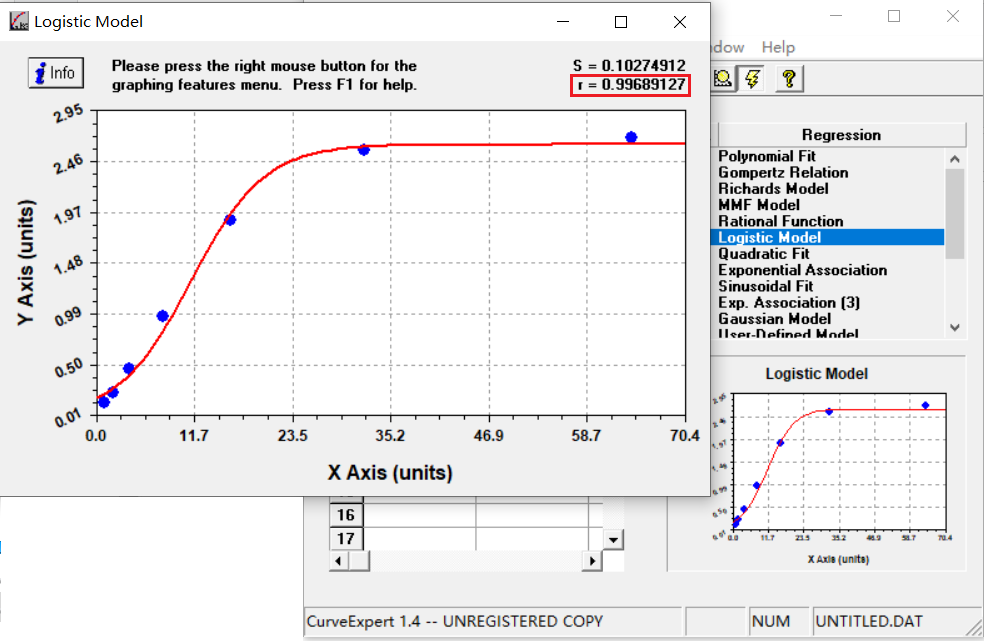Run CurveFinder using the lightning bolt icon
This screenshot has height=641, width=989.
753,78
